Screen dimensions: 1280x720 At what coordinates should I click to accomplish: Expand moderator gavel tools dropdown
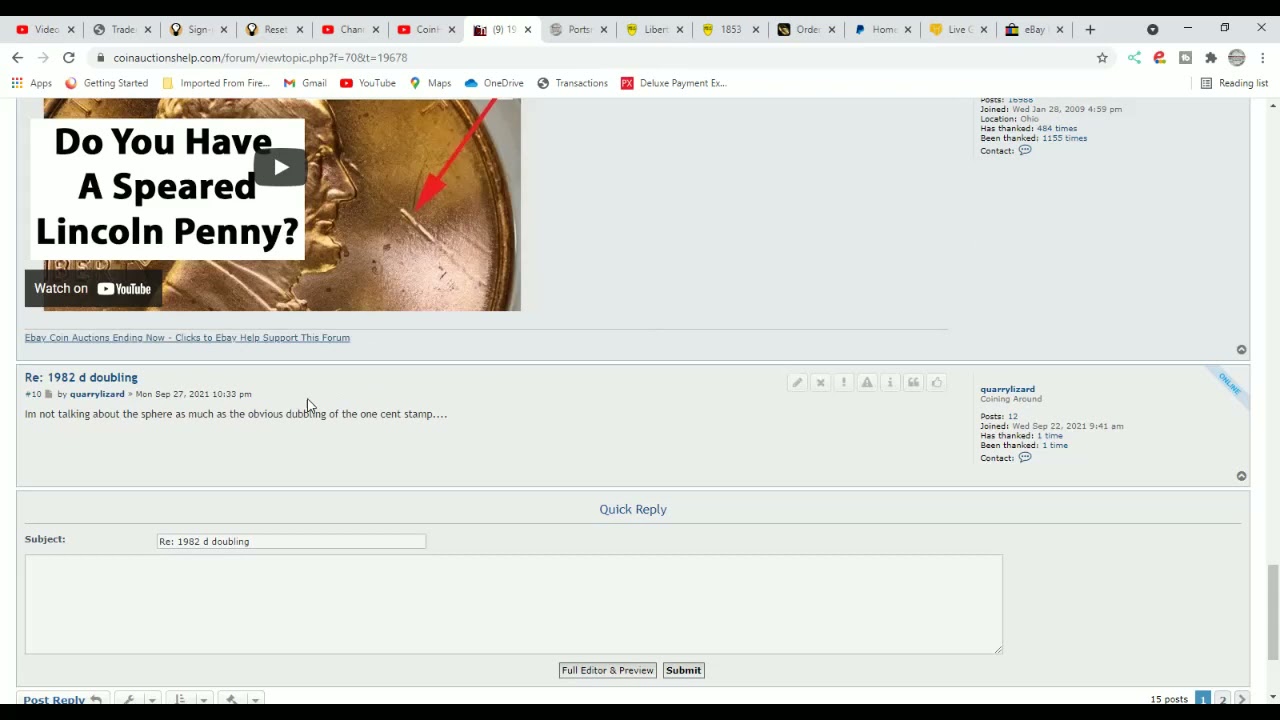coord(241,699)
